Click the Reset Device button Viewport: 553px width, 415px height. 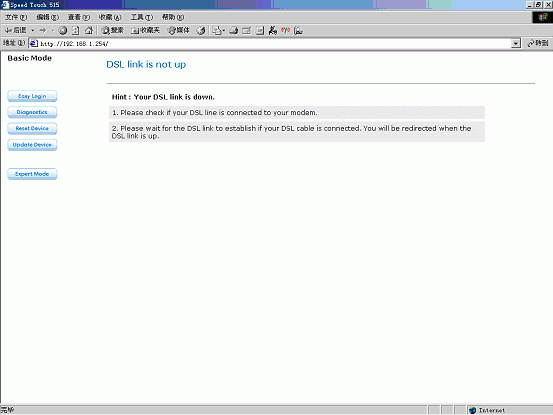pos(32,128)
